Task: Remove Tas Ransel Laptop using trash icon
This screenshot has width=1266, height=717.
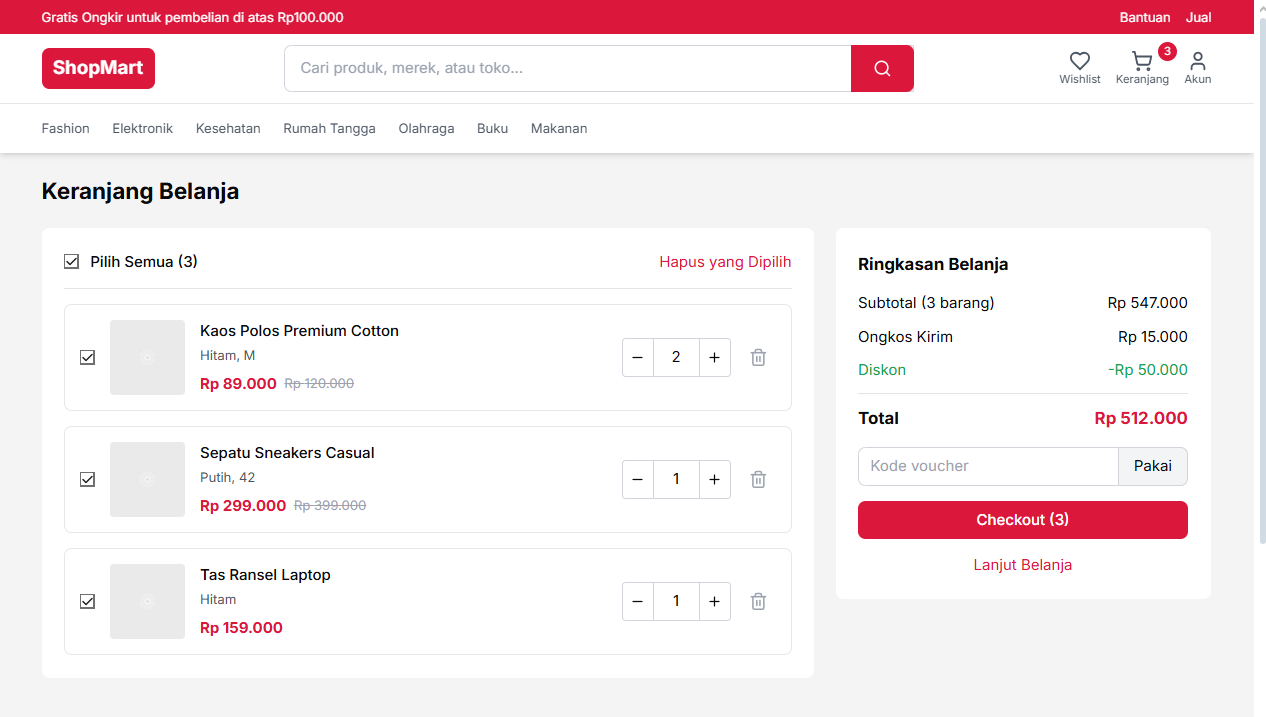Action: 758,601
